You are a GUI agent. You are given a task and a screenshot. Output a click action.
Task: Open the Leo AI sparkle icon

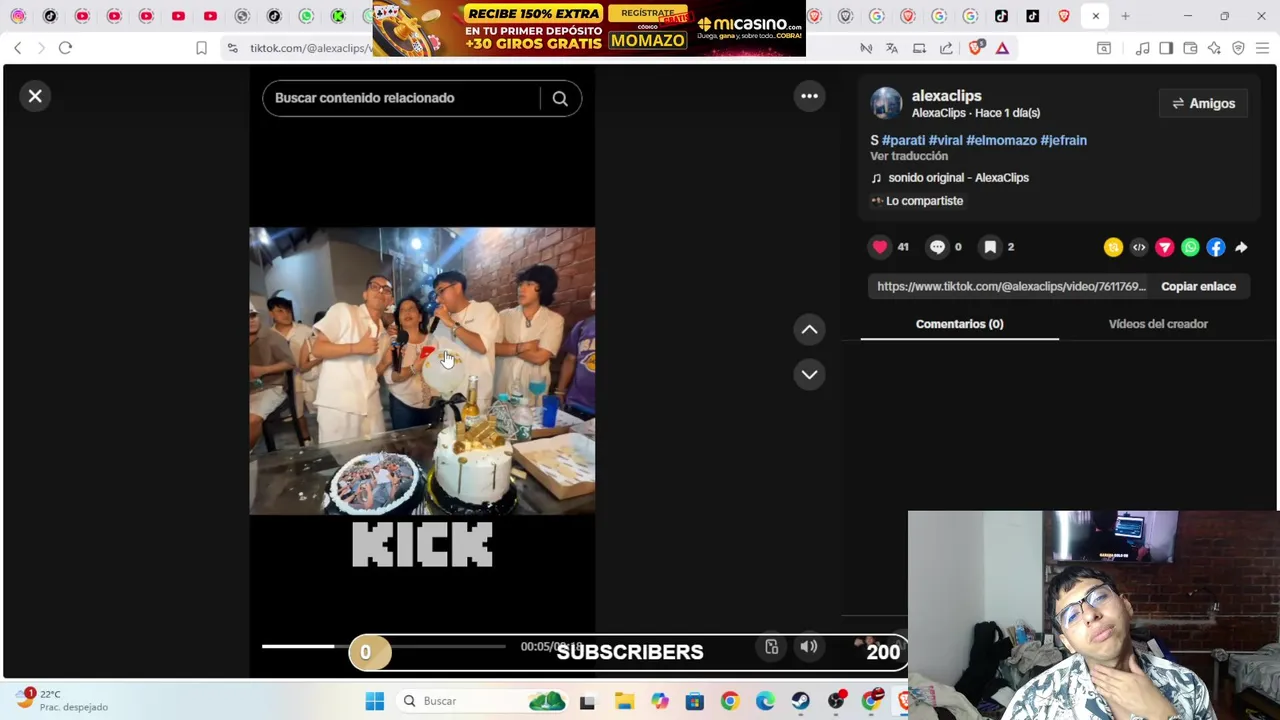(1214, 48)
